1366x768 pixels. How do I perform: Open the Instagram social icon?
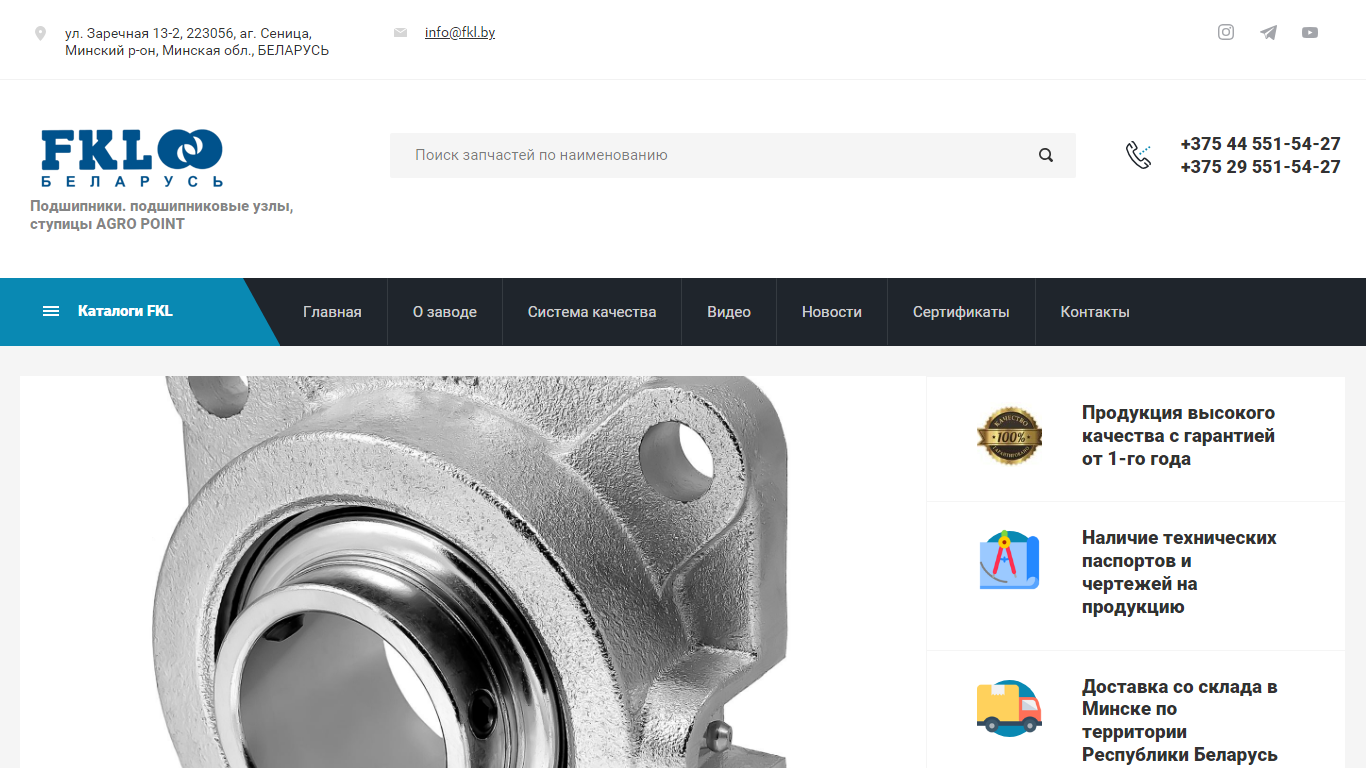coord(1226,32)
